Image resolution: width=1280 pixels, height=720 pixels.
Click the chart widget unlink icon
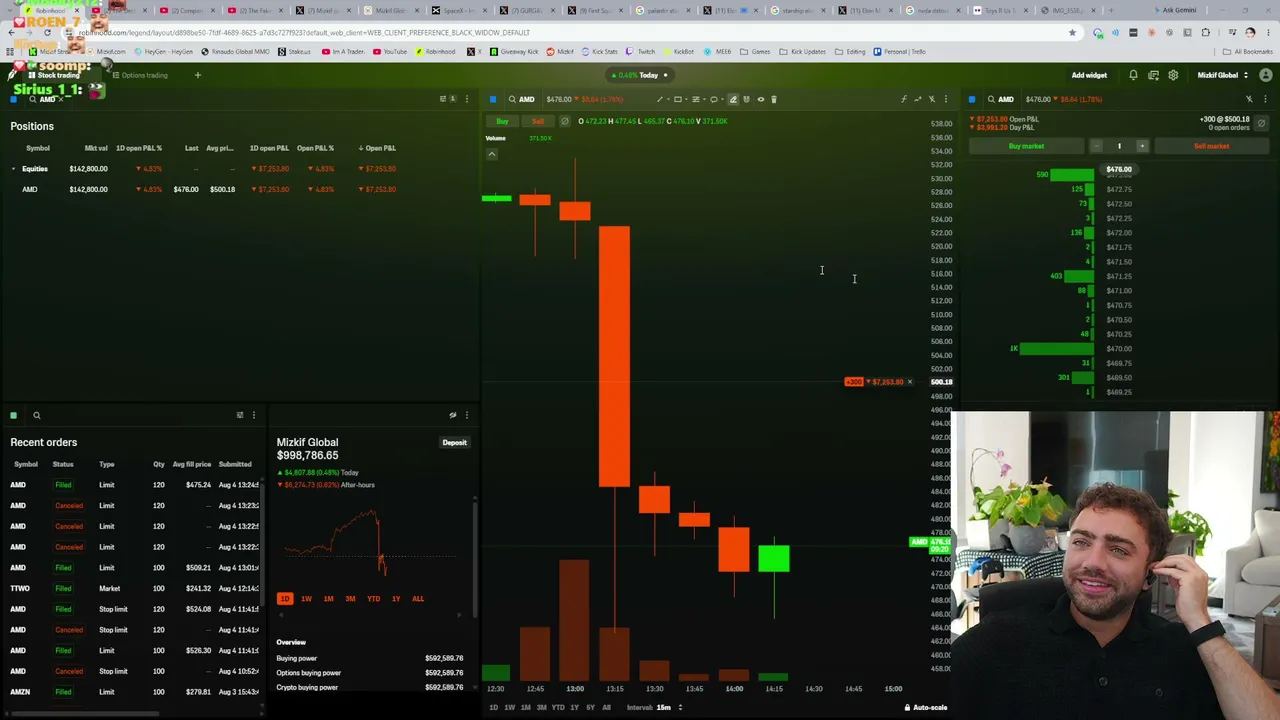[x=932, y=99]
